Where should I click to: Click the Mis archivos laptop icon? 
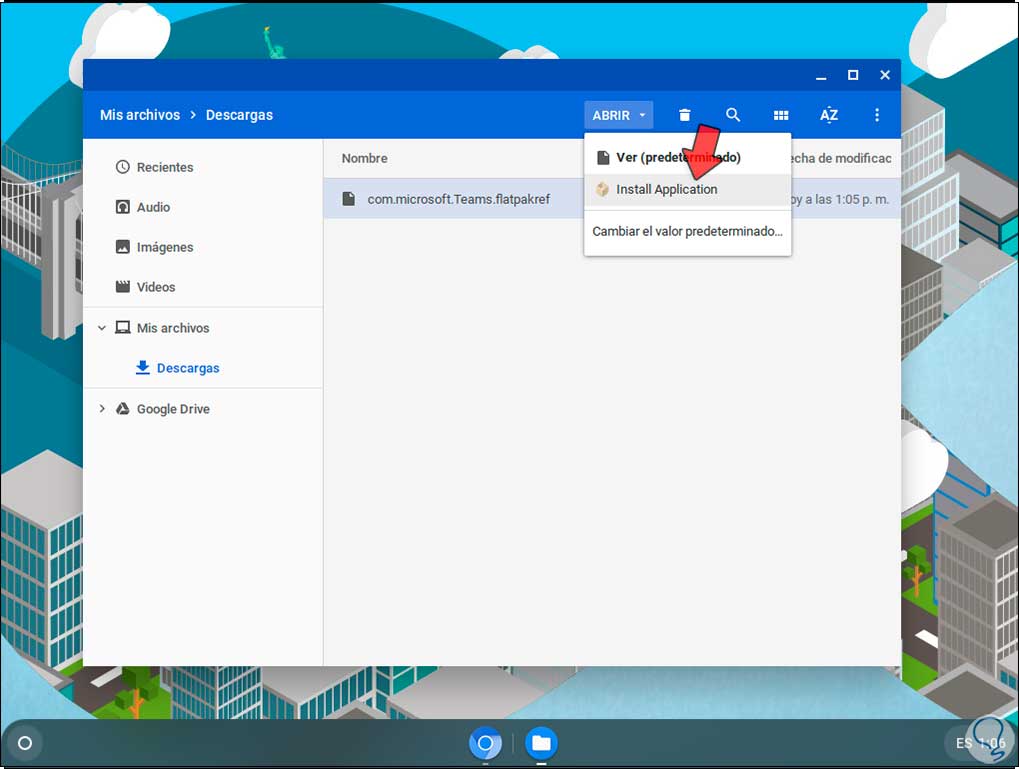[x=122, y=328]
